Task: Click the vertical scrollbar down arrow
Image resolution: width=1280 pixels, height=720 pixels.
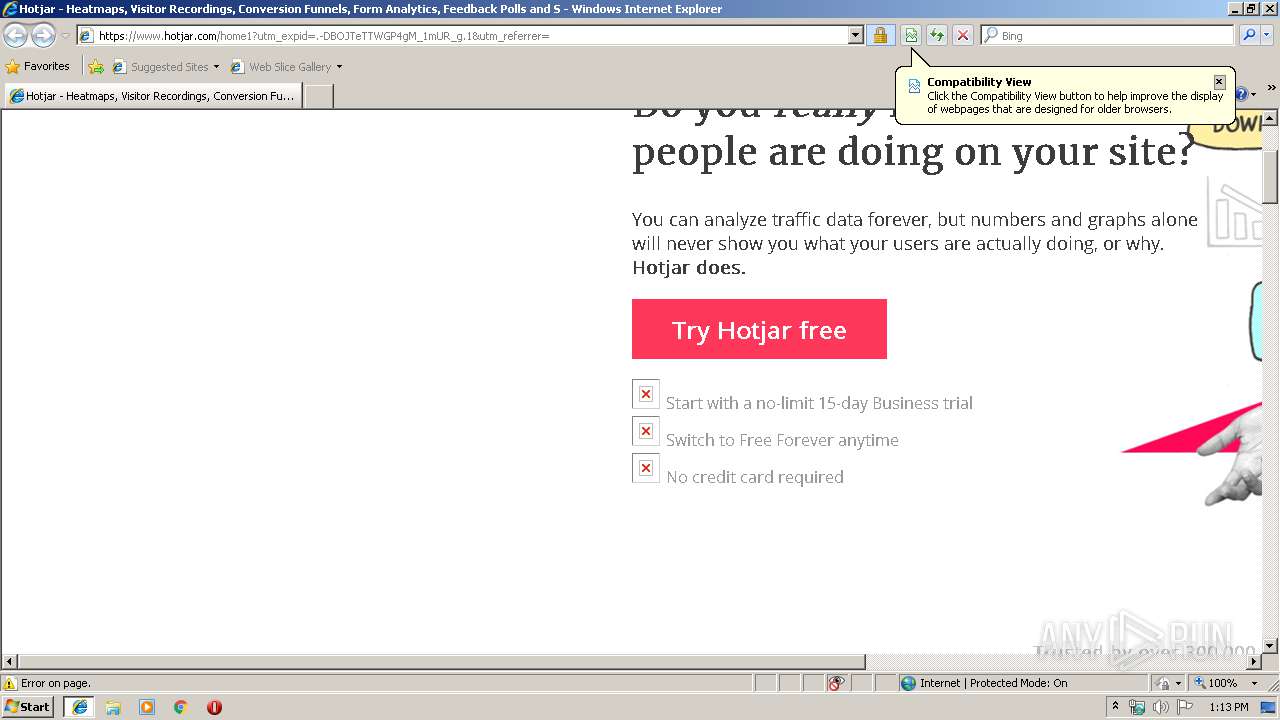Action: pos(1271,647)
